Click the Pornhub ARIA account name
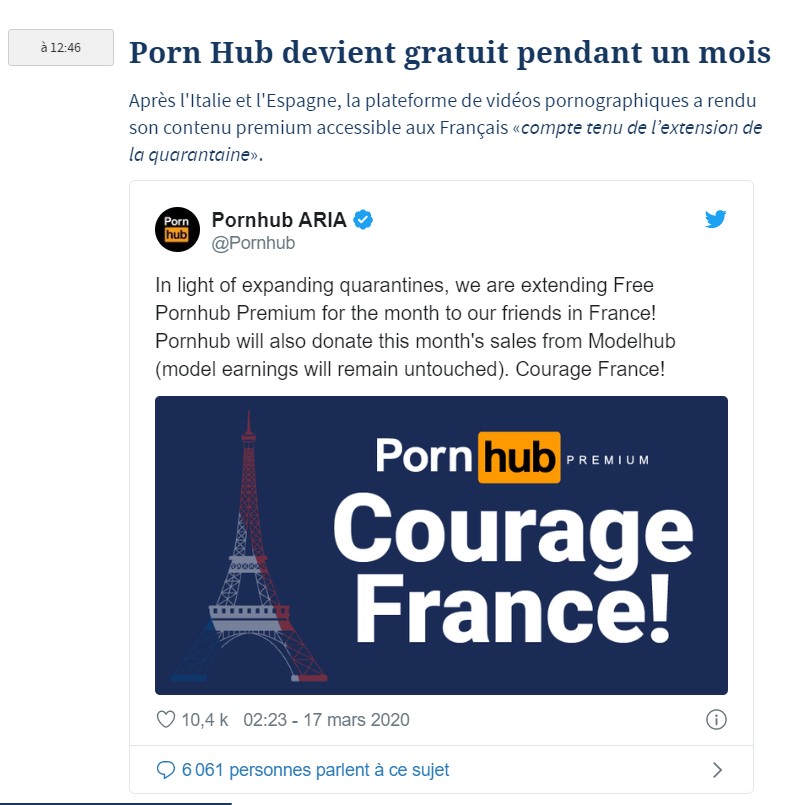The height and width of the screenshot is (805, 801). [279, 220]
